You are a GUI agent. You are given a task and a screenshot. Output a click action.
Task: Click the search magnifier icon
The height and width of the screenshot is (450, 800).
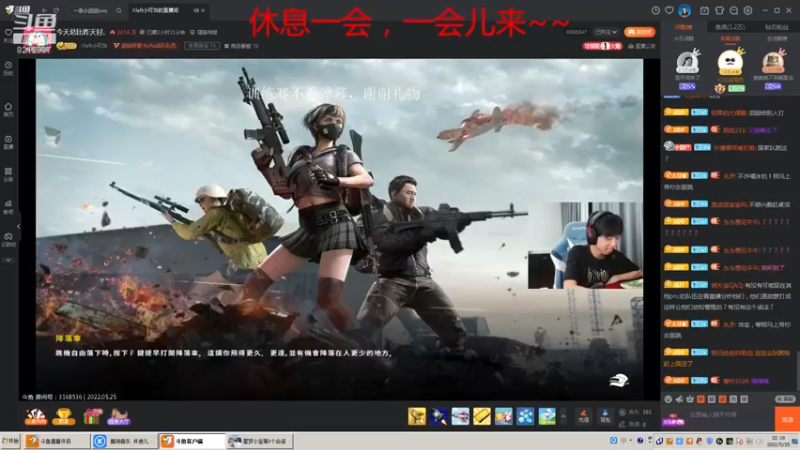[118, 10]
